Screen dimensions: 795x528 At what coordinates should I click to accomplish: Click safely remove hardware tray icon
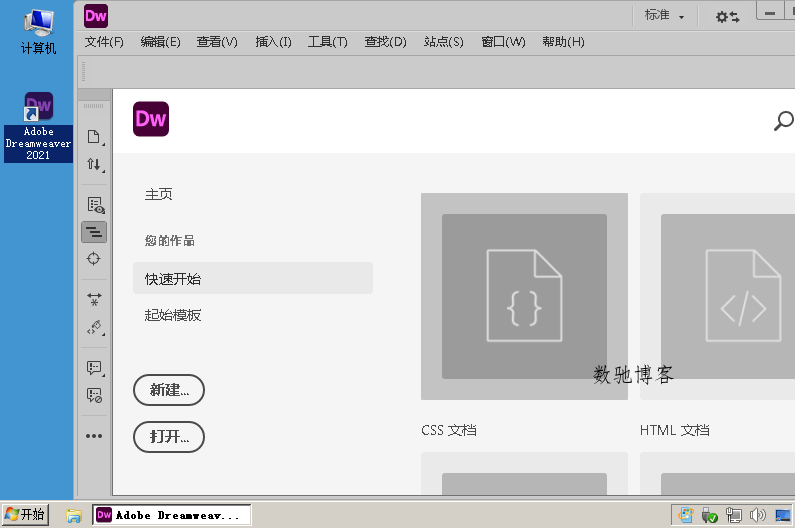[709, 515]
